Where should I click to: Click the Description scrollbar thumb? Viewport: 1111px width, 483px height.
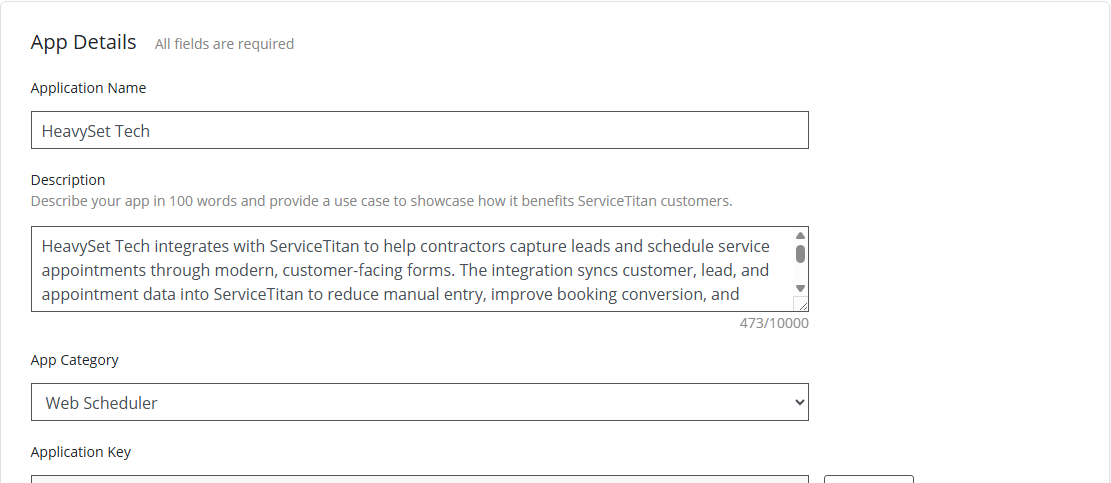point(800,253)
